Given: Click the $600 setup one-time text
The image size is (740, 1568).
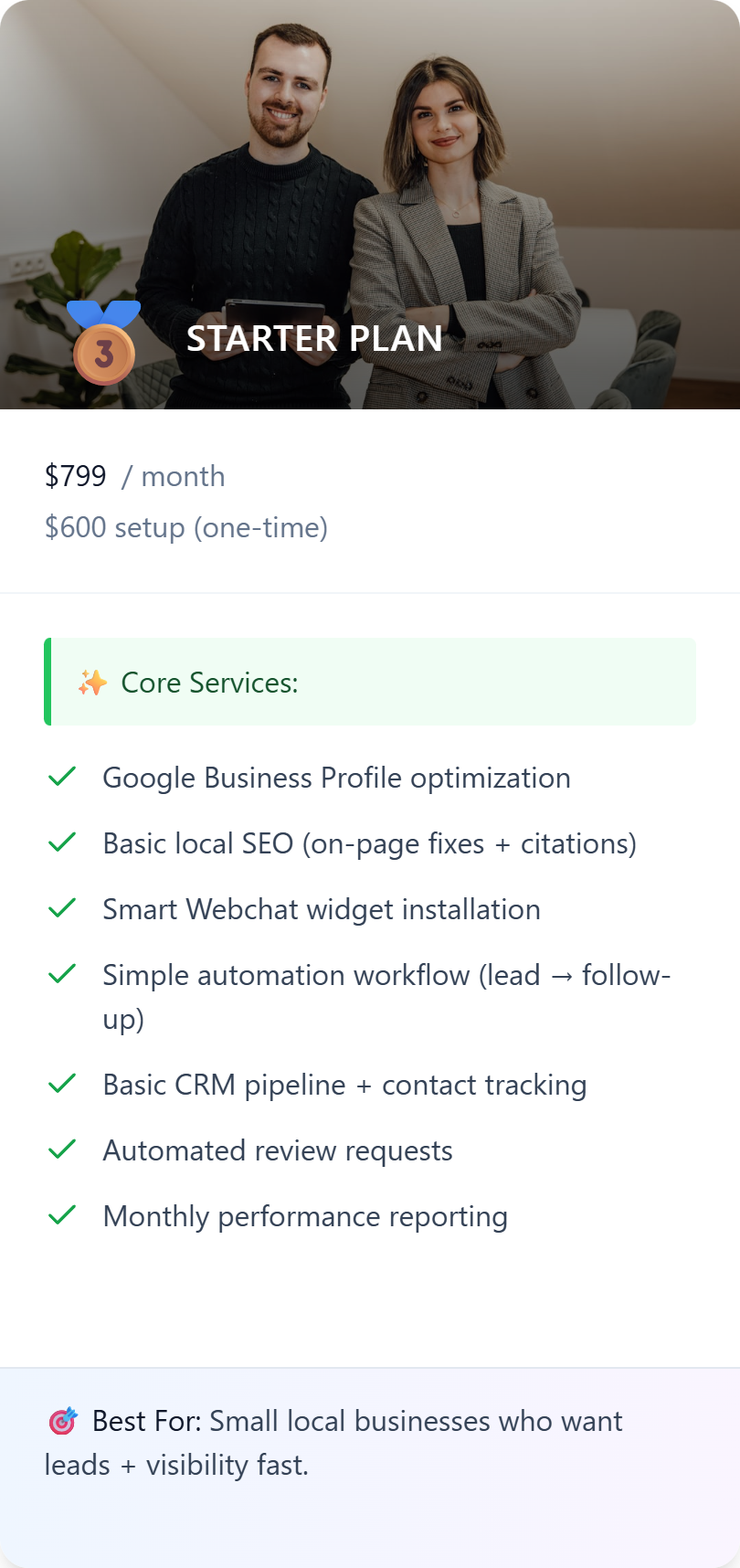Looking at the screenshot, I should (186, 527).
